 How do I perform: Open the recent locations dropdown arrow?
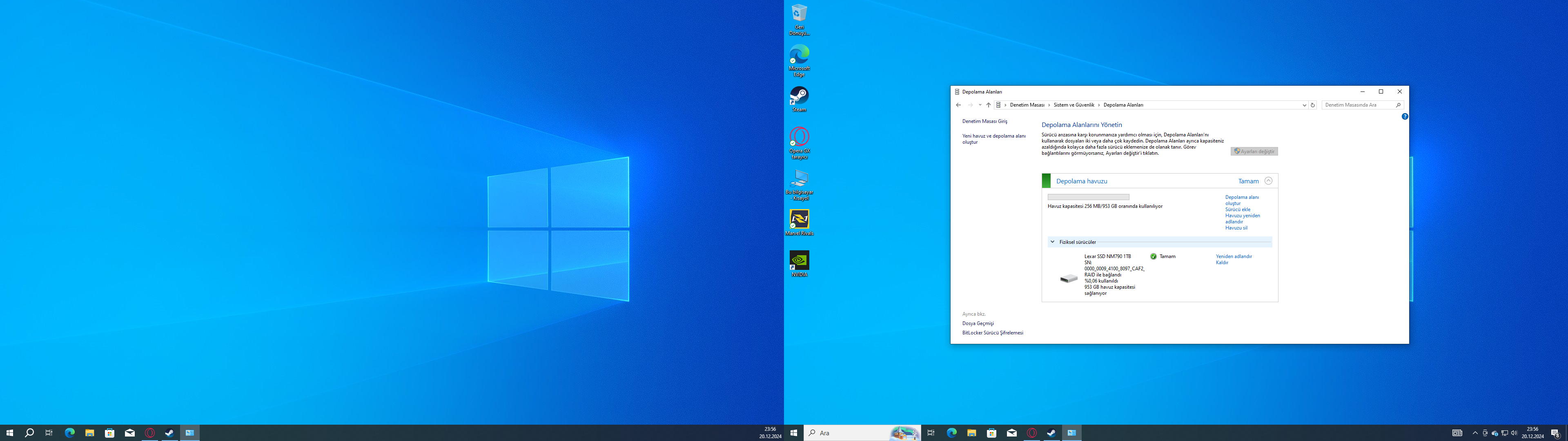click(980, 105)
